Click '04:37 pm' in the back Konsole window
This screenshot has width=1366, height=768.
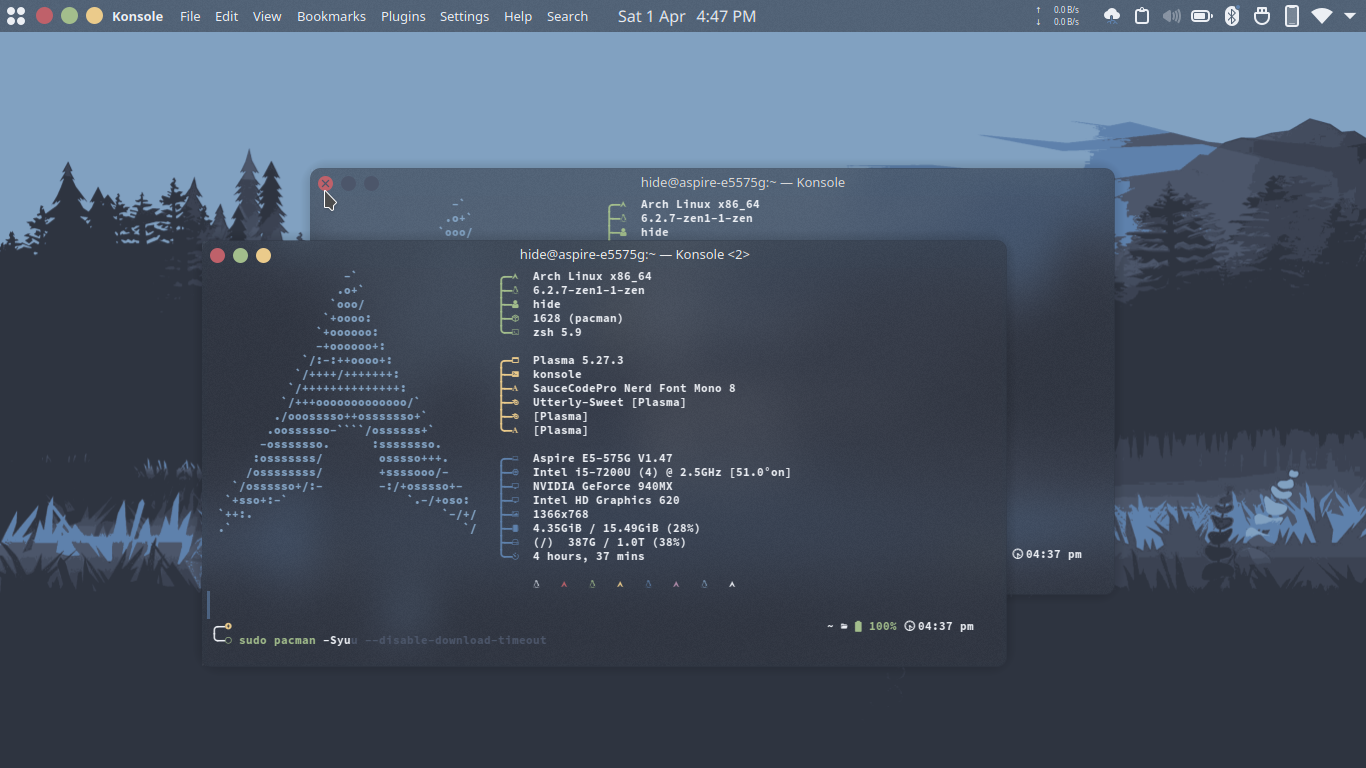click(1054, 554)
